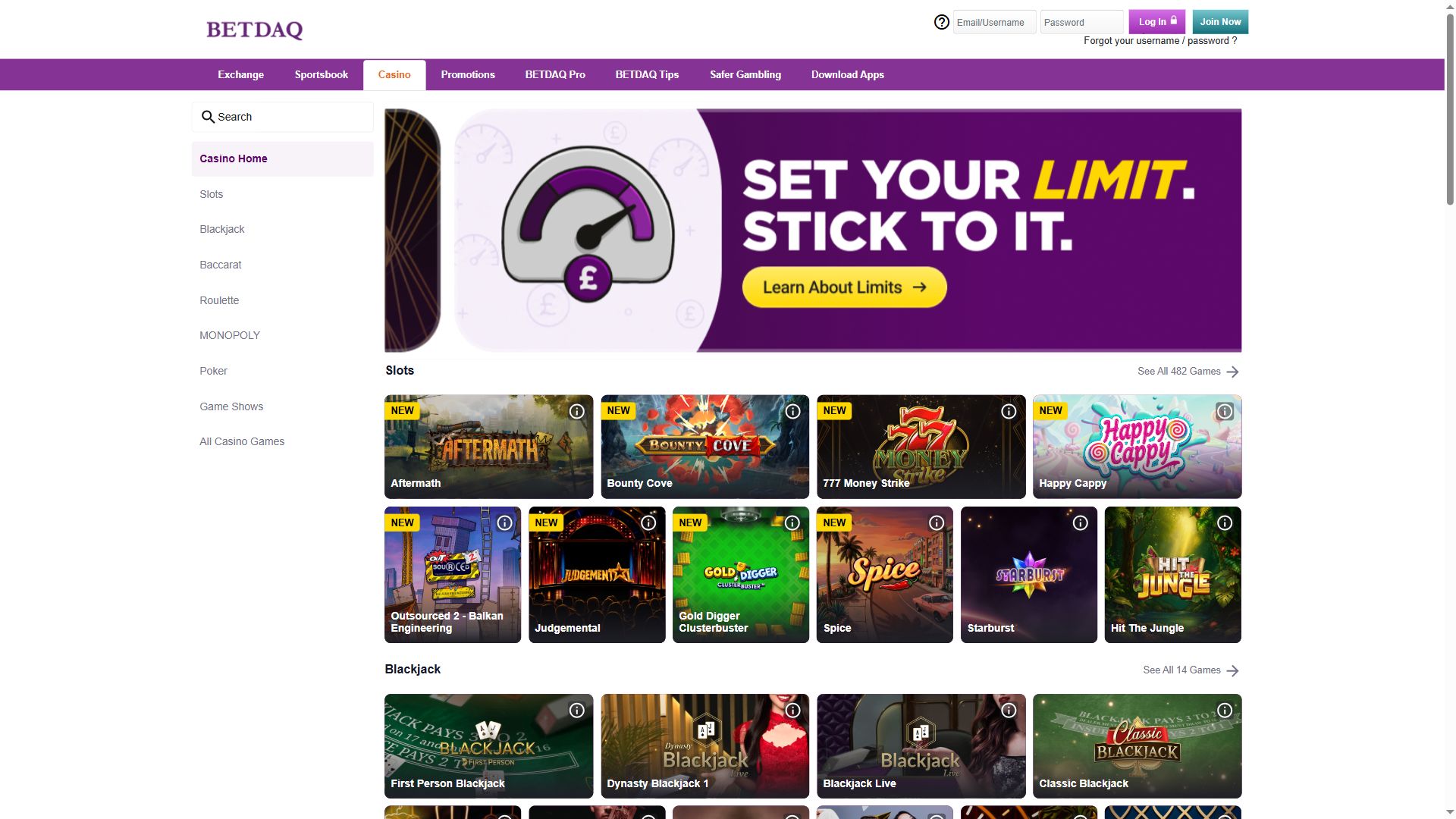Open Judgemental game thumbnail
The height and width of the screenshot is (819, 1456).
click(x=596, y=575)
